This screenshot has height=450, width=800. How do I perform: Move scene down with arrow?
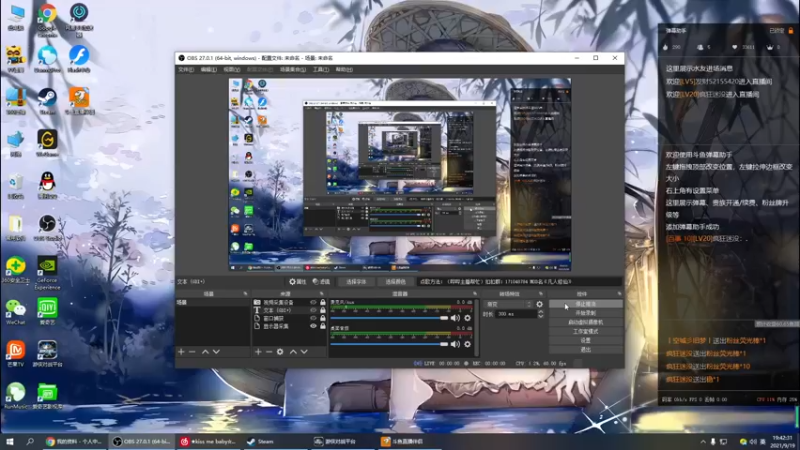pos(216,352)
